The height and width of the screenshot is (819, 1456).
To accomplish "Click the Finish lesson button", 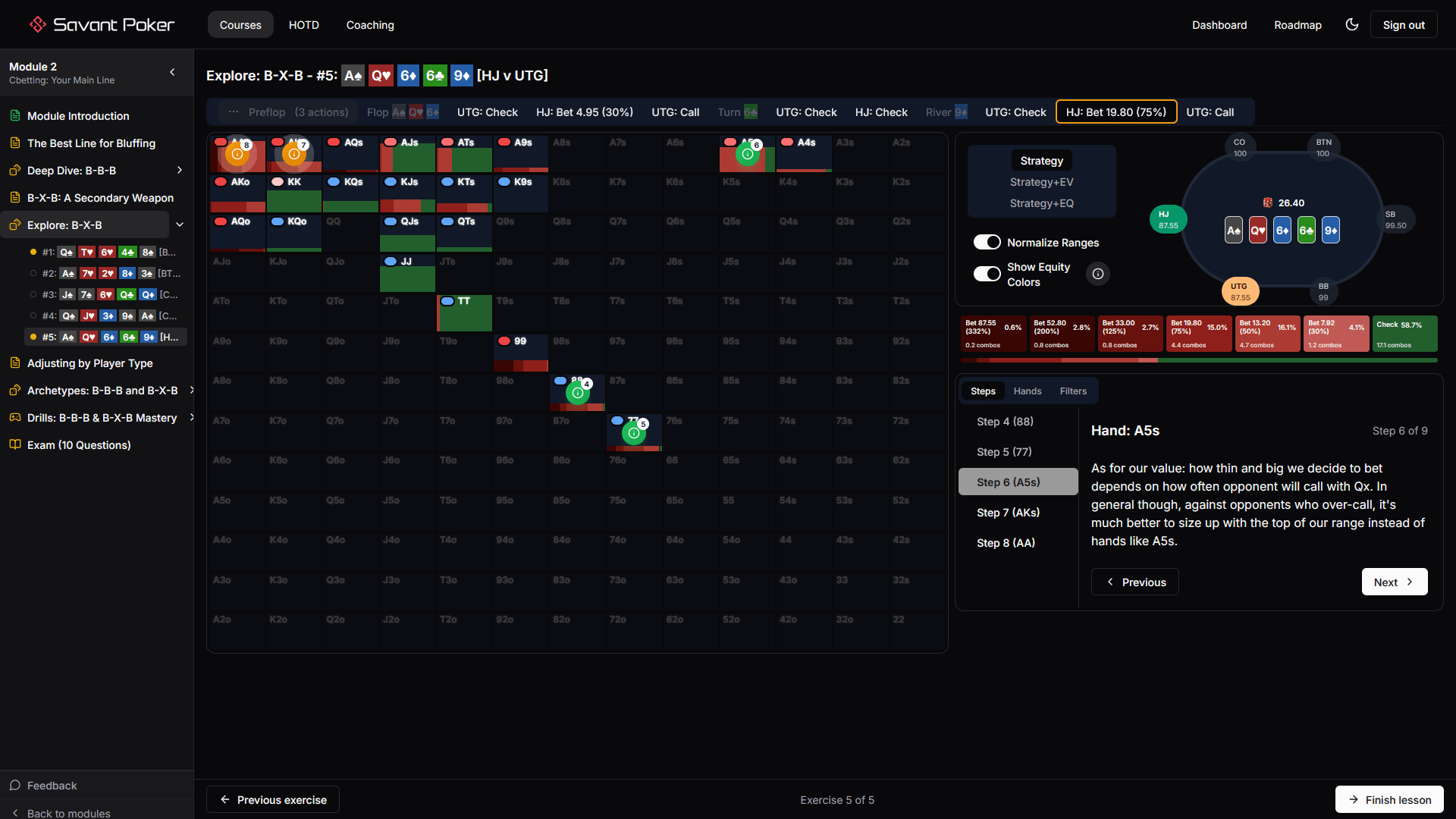I will [x=1389, y=799].
